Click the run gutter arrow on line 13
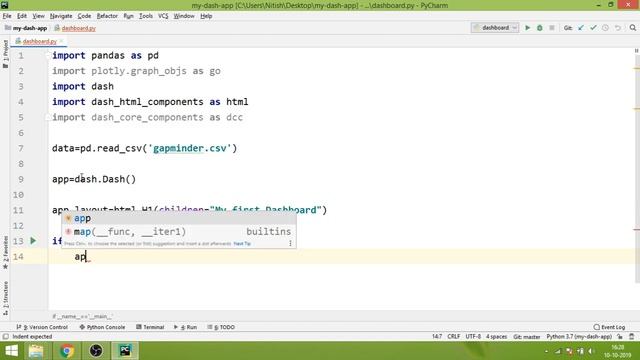The width and height of the screenshot is (640, 360). (33, 241)
